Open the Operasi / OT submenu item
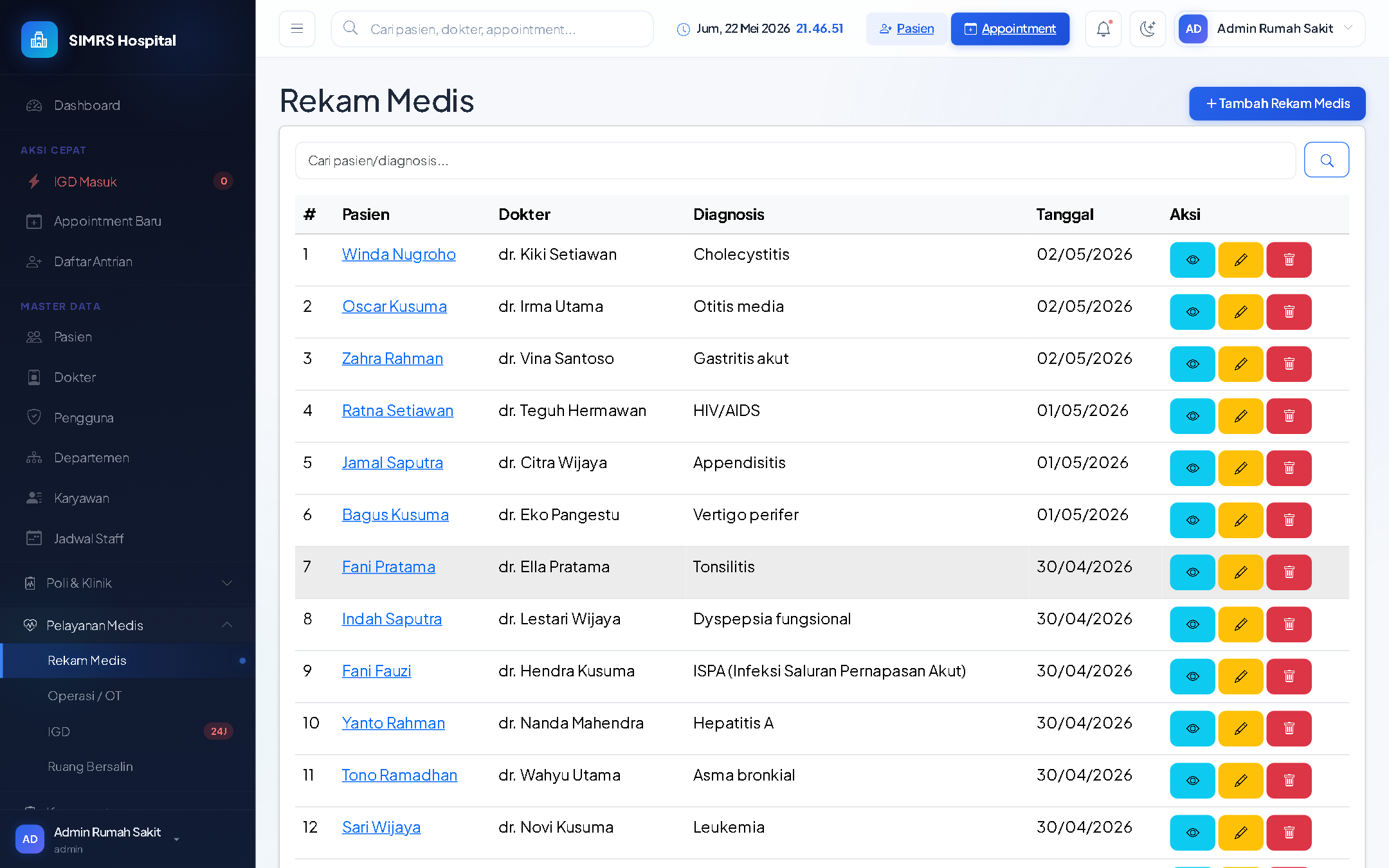 [128, 696]
